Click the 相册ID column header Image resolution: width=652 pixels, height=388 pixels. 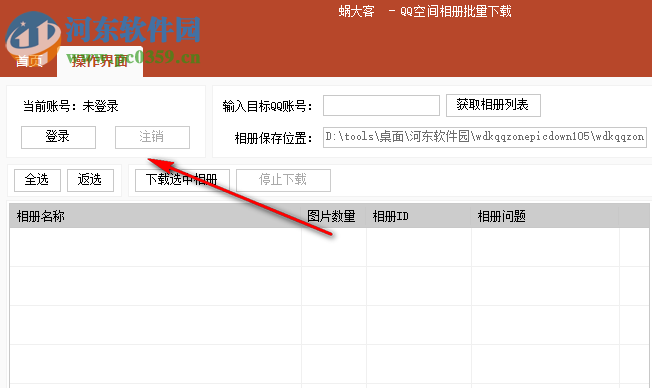click(x=419, y=216)
